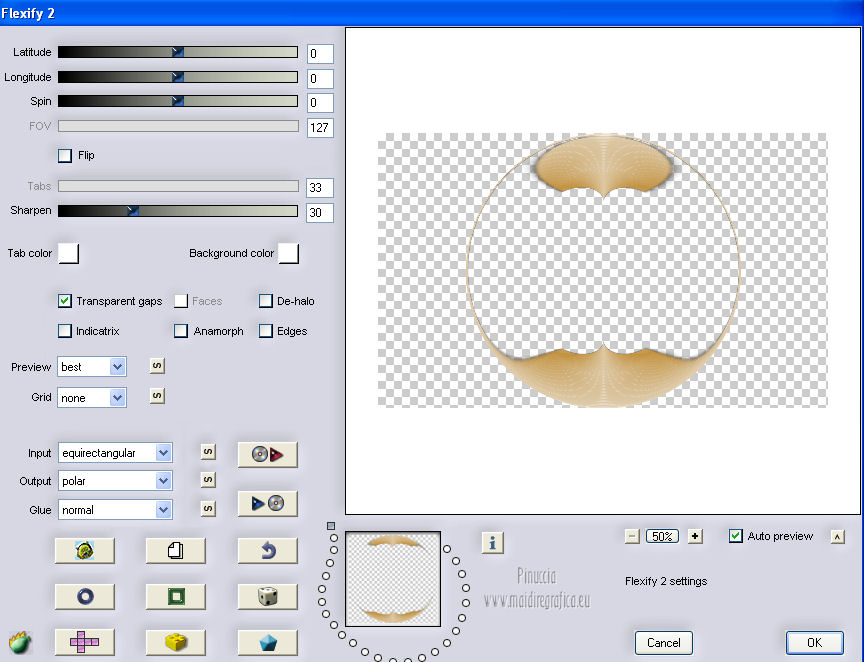This screenshot has width=864, height=662.
Task: Enable the De-halo checkbox
Action: tap(266, 301)
